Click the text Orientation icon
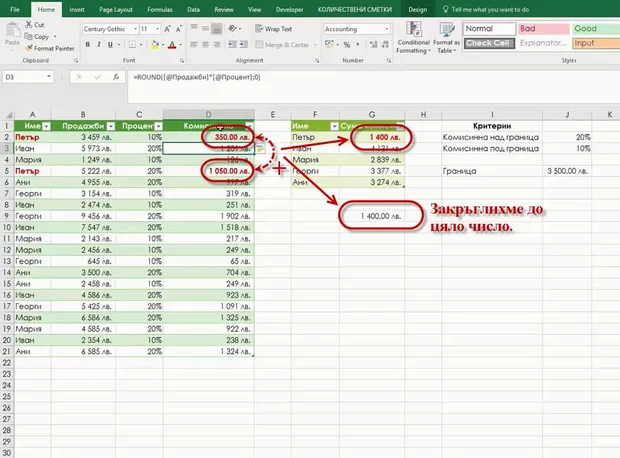 pos(233,28)
